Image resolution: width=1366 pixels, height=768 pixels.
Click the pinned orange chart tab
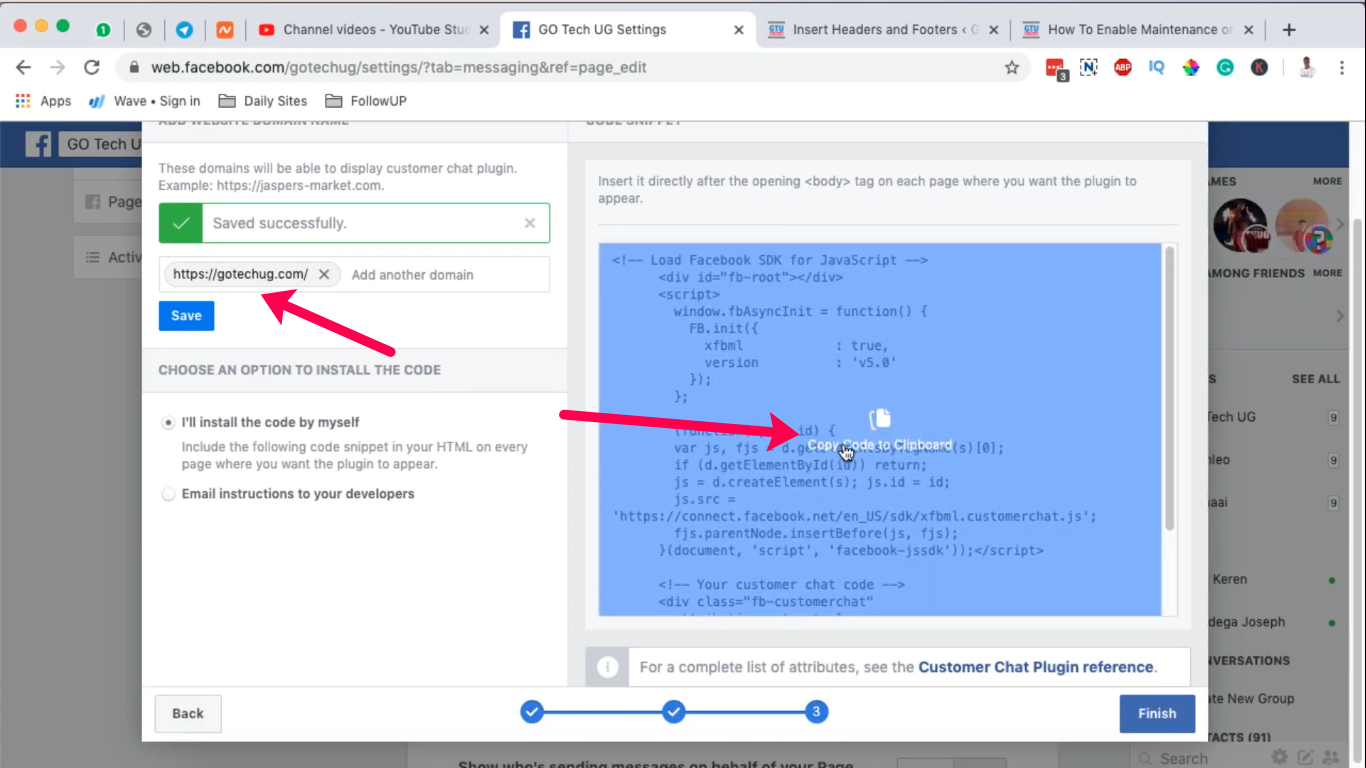click(x=226, y=30)
